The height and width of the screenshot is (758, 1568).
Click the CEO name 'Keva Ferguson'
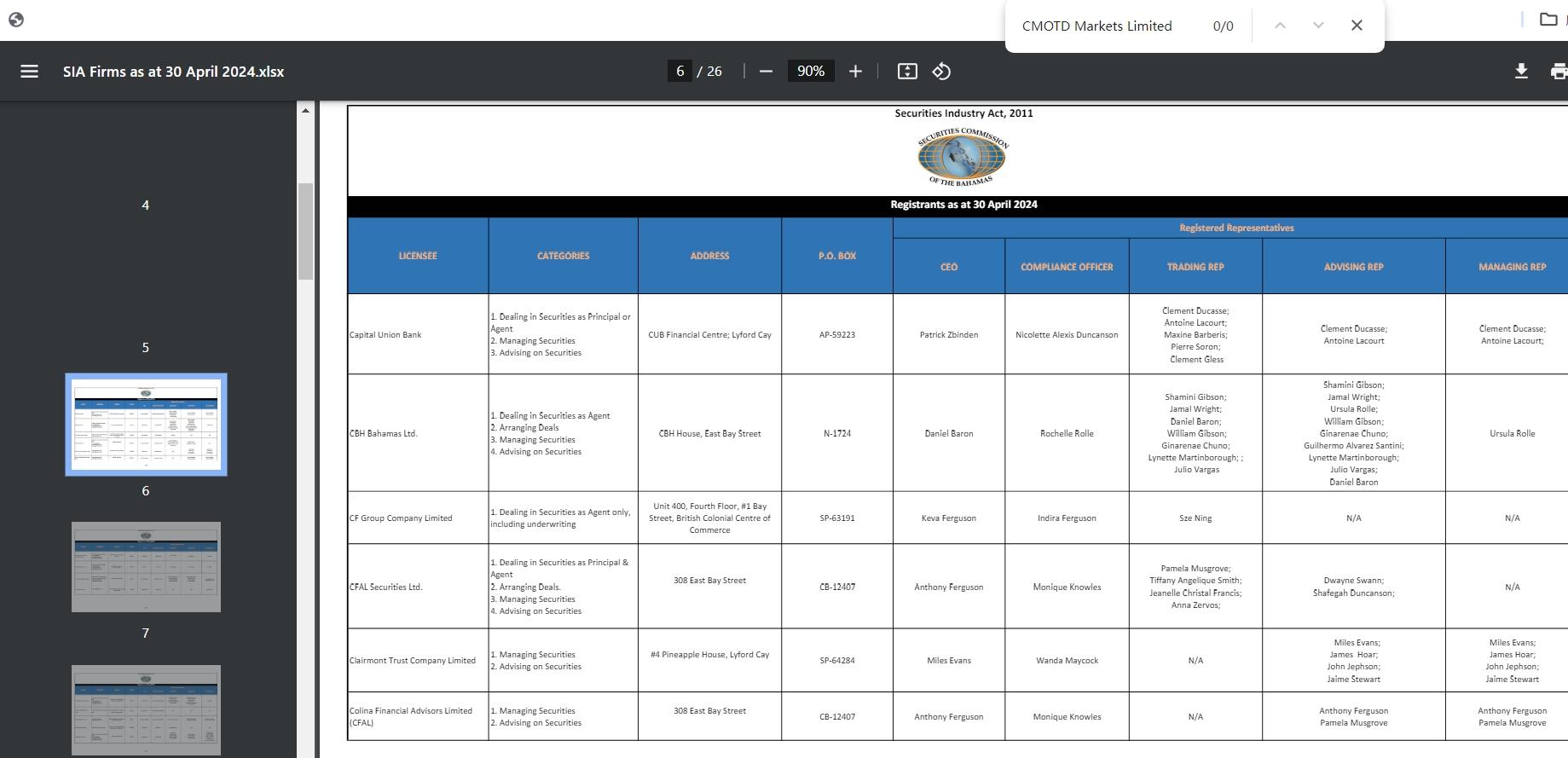[949, 518]
